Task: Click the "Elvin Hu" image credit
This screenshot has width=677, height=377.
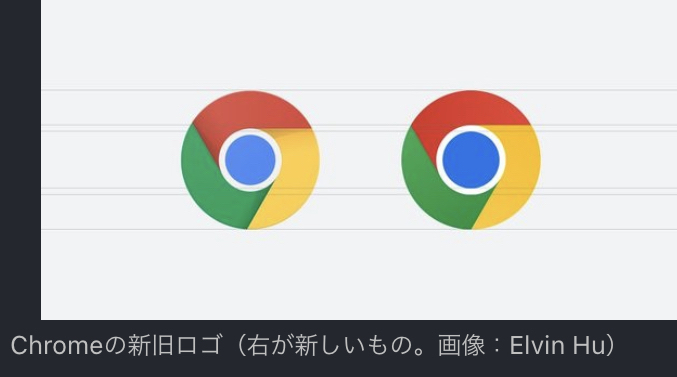Action: pos(558,345)
